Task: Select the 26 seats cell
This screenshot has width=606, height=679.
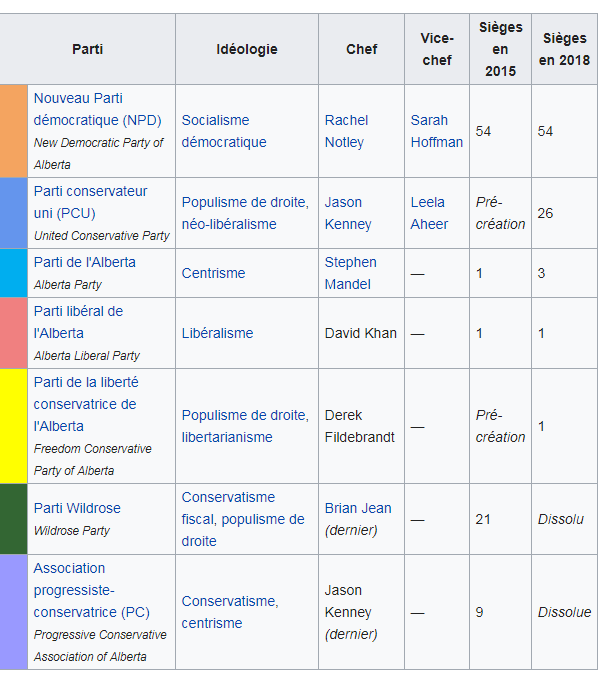Action: [564, 213]
